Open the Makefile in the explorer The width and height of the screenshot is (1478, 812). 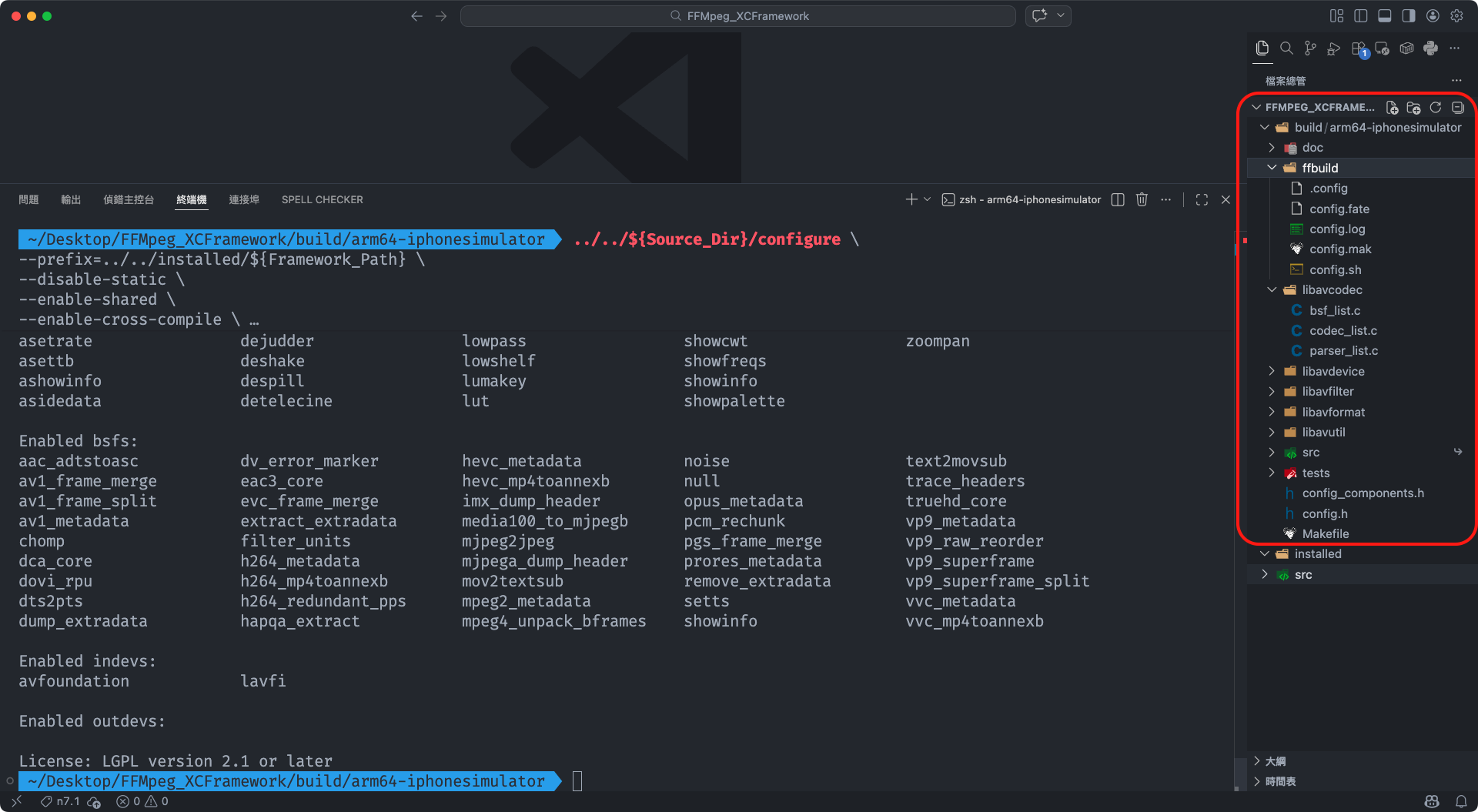point(1325,534)
